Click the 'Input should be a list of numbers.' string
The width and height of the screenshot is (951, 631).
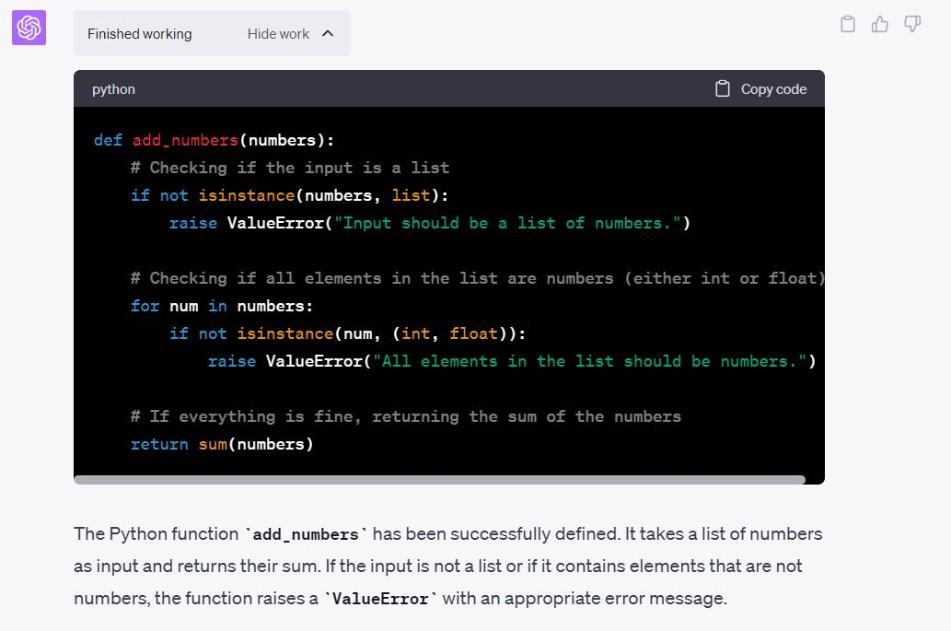[x=508, y=223]
